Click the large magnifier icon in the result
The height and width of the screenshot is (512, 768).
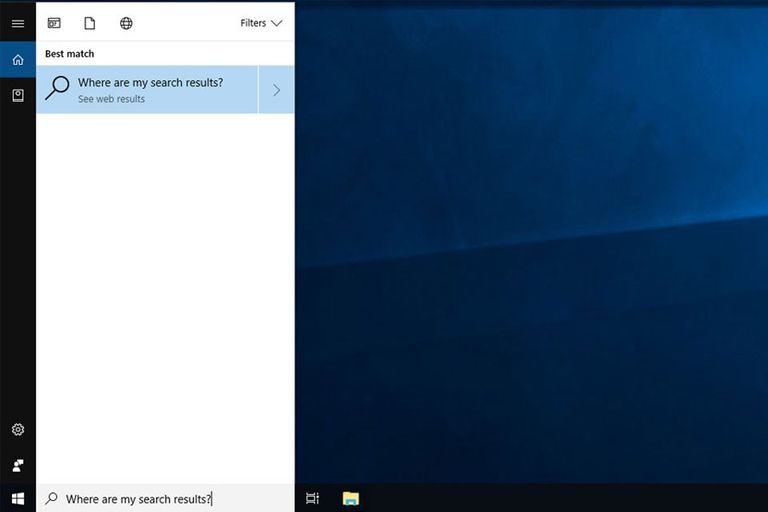(x=57, y=88)
